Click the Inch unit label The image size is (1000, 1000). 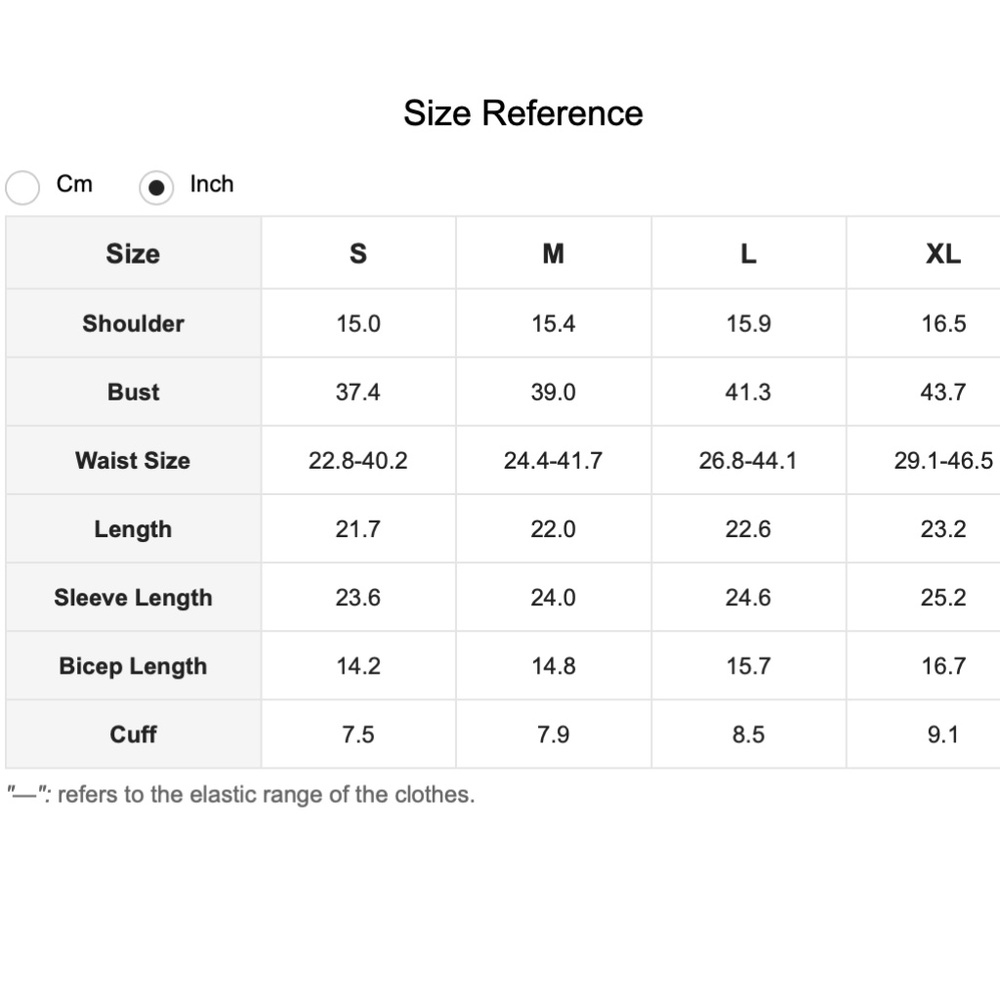212,184
